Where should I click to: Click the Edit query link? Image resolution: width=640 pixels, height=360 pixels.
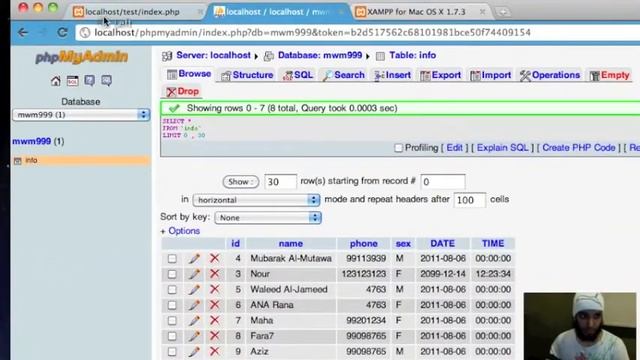pos(454,148)
